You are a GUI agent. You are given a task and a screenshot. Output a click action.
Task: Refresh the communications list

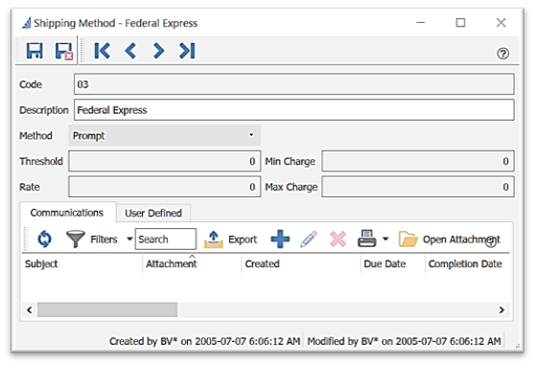click(x=44, y=239)
